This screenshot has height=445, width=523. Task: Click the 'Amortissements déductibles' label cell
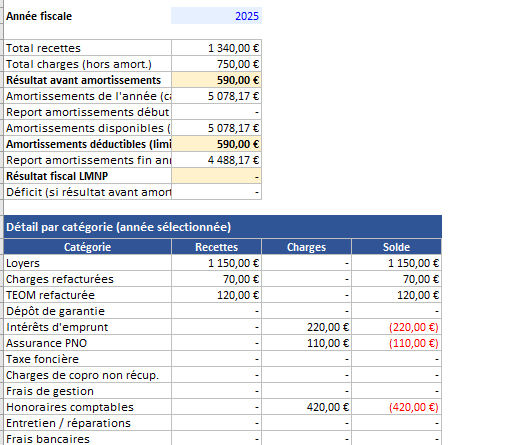click(88, 144)
